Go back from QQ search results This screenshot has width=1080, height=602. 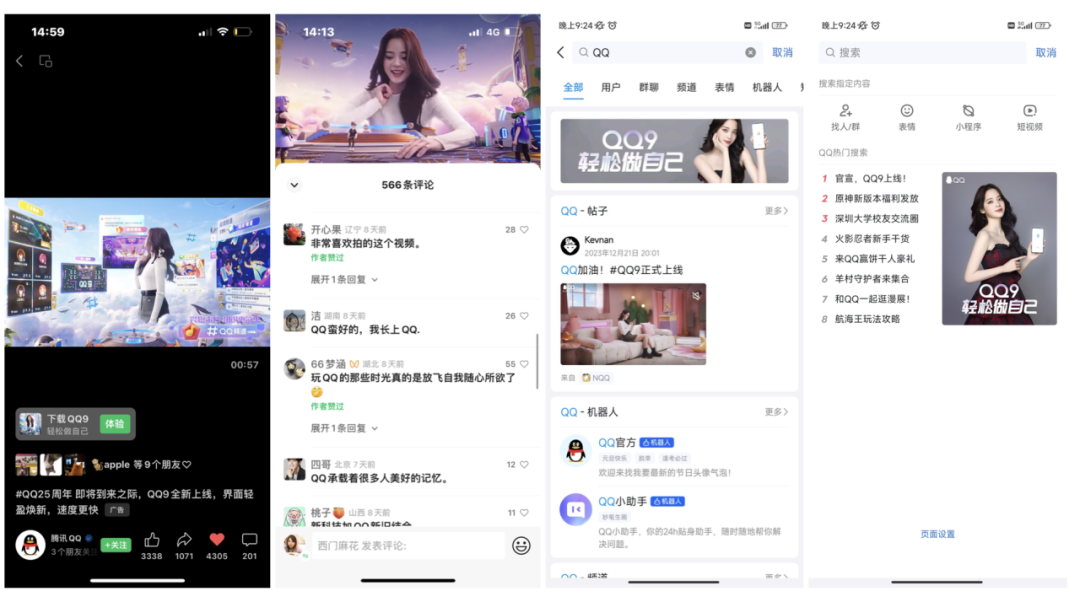[x=561, y=52]
